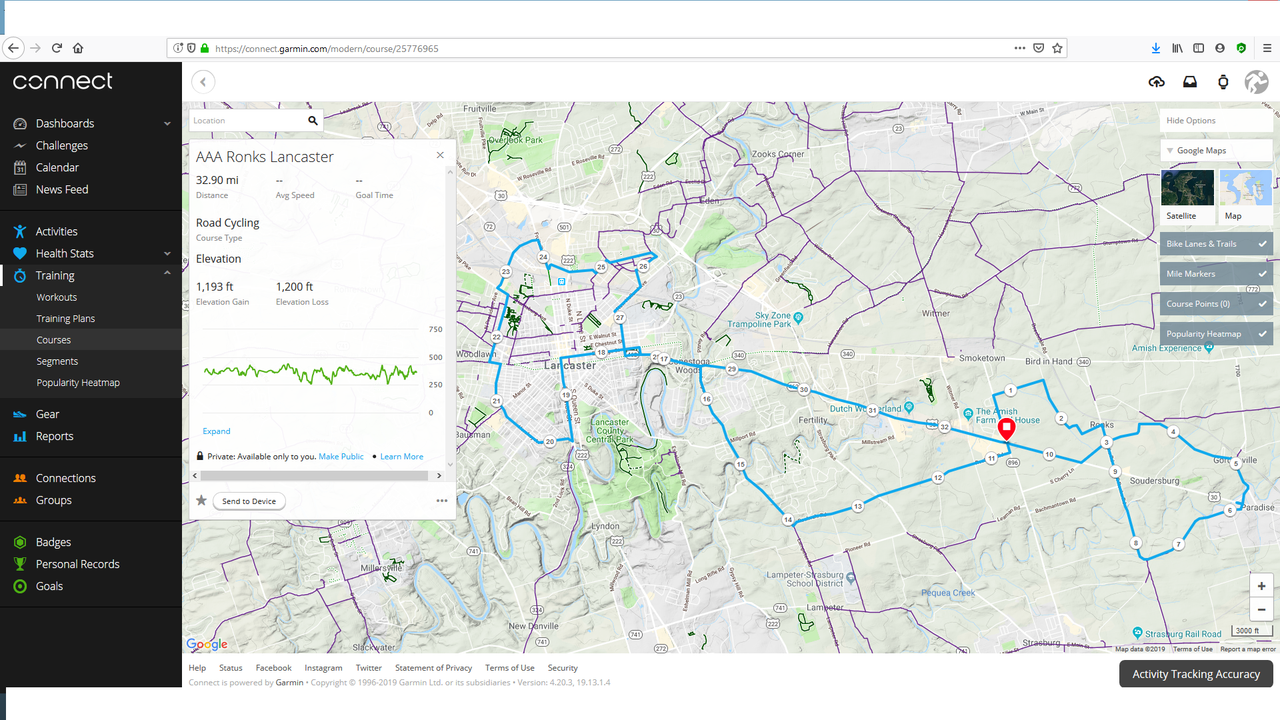Screen dimensions: 1280x720
Task: Open Firefox page actions ellipsis
Action: click(1019, 48)
